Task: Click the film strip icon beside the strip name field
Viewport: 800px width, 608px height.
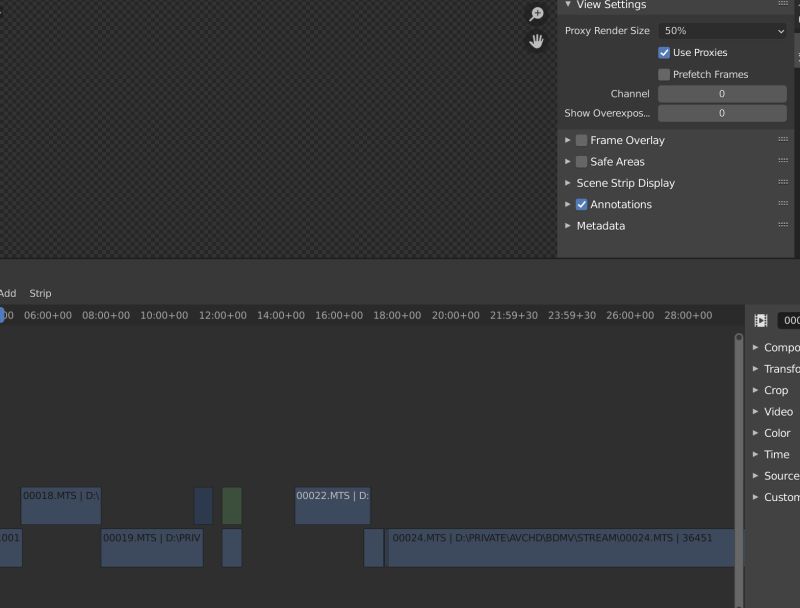Action: tap(760, 321)
